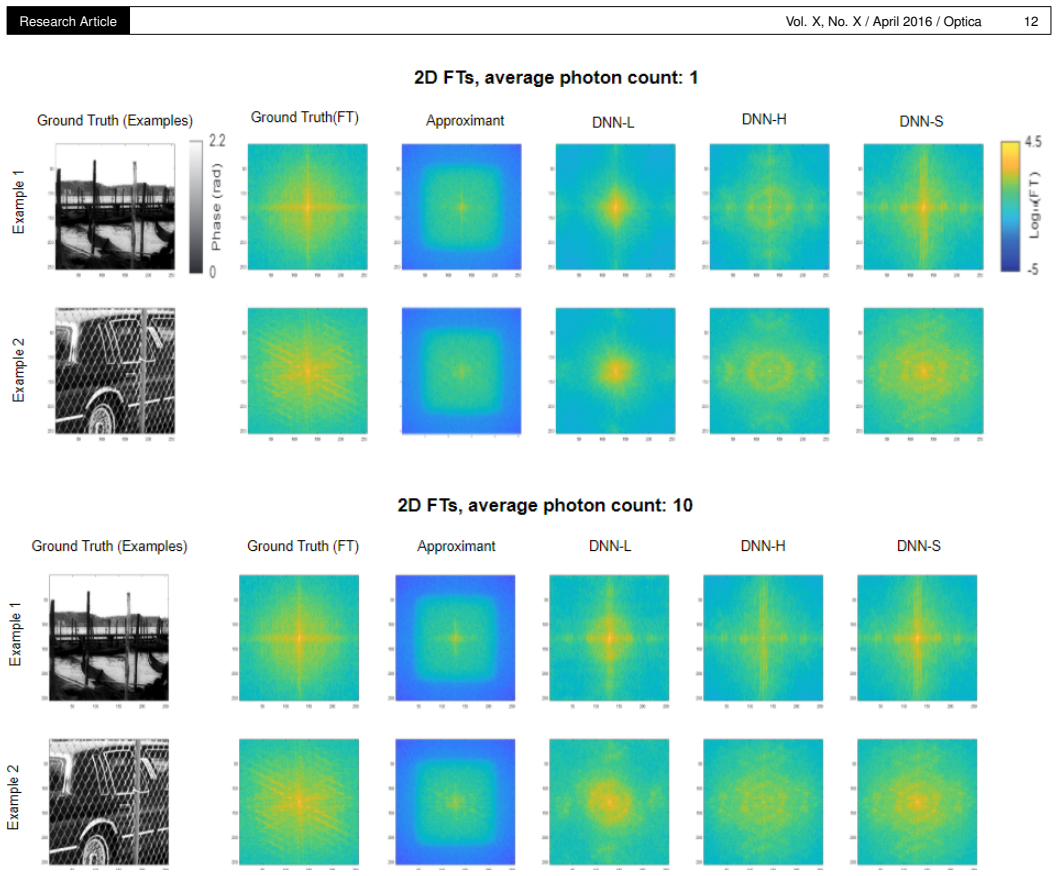Open Example 1 Approximant FT plot, photon count 10

pyautogui.click(x=455, y=638)
